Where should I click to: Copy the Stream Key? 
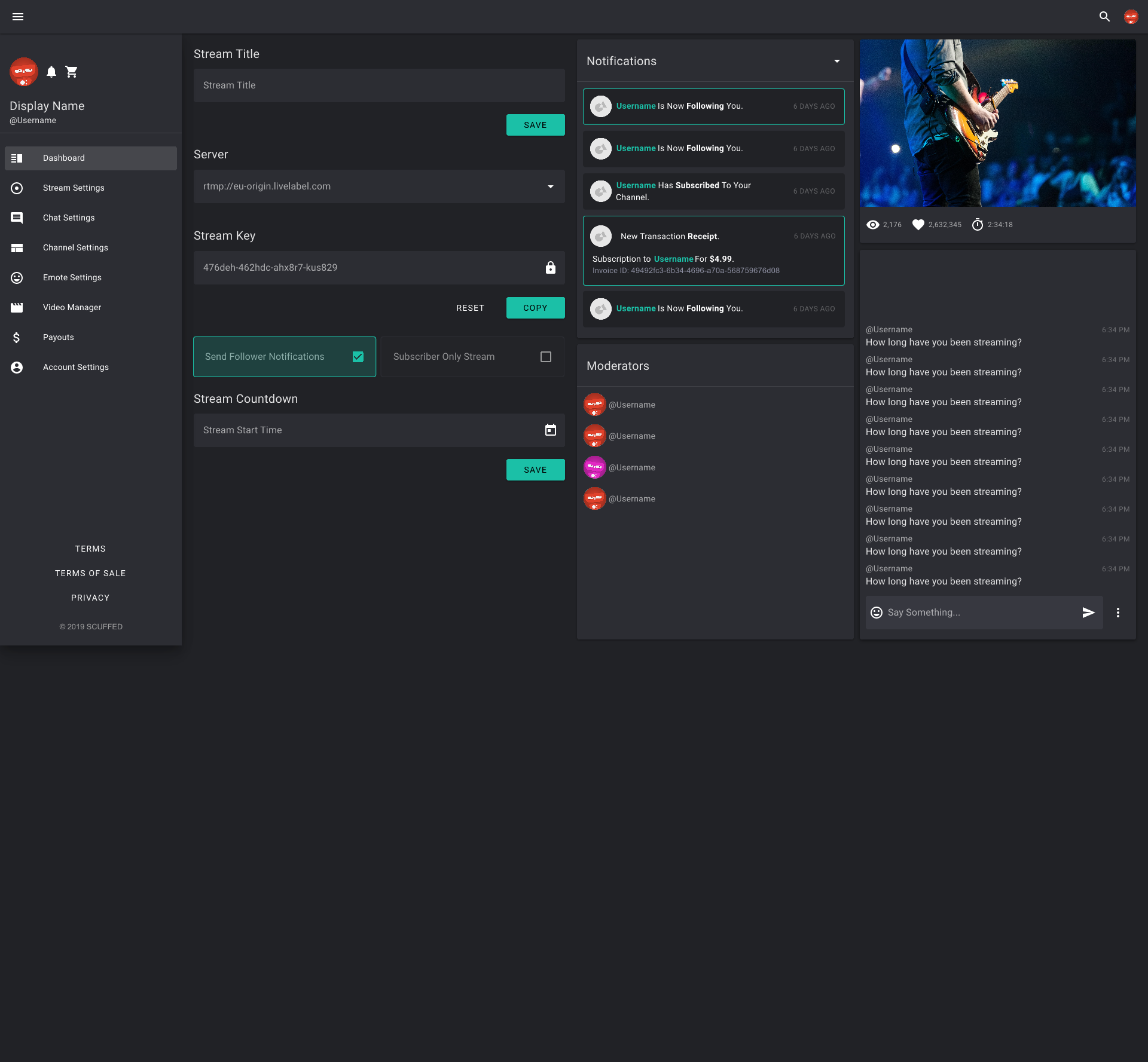(535, 307)
